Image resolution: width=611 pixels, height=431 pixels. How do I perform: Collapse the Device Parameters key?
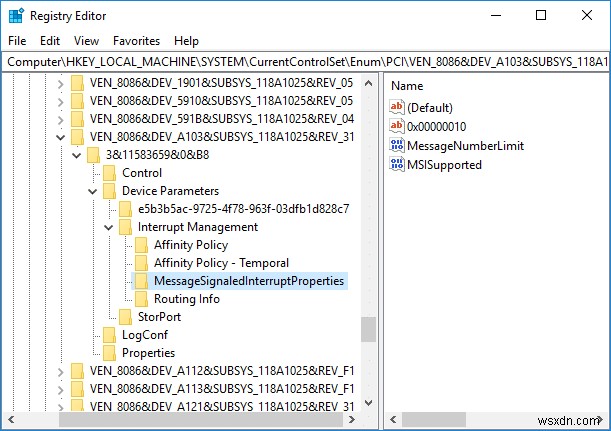point(93,191)
